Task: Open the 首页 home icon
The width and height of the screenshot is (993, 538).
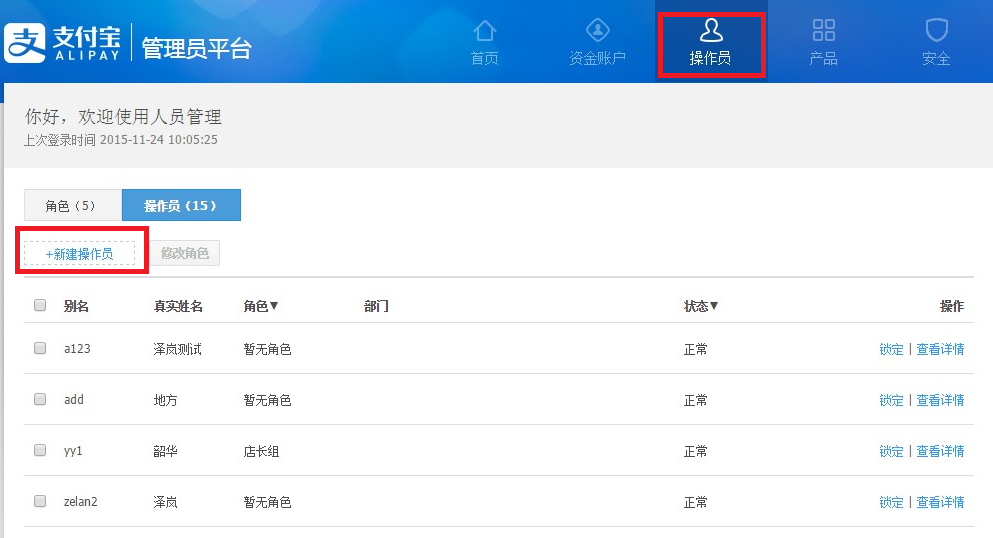Action: tap(485, 30)
